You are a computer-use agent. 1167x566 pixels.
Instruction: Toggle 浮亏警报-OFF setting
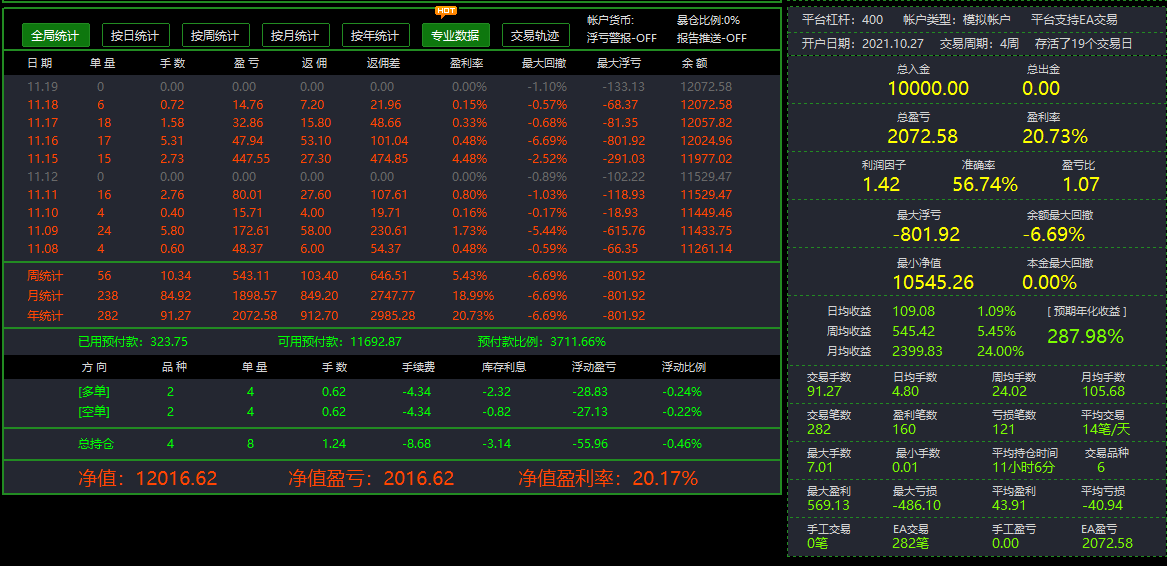[x=621, y=38]
